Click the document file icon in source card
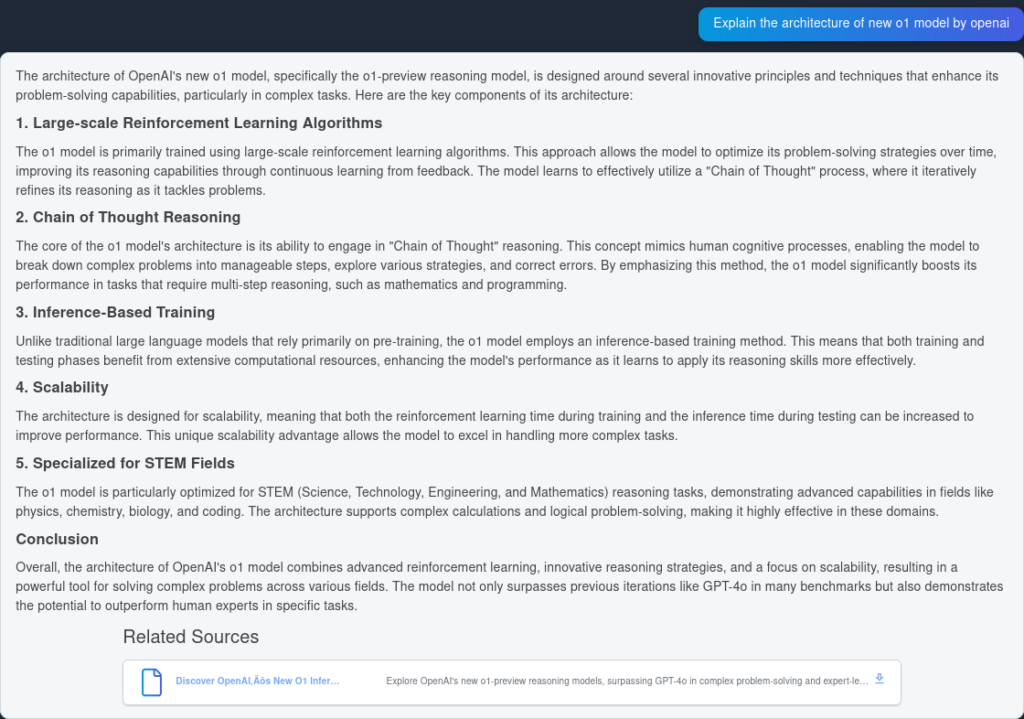Viewport: 1024px width, 719px height. click(151, 682)
